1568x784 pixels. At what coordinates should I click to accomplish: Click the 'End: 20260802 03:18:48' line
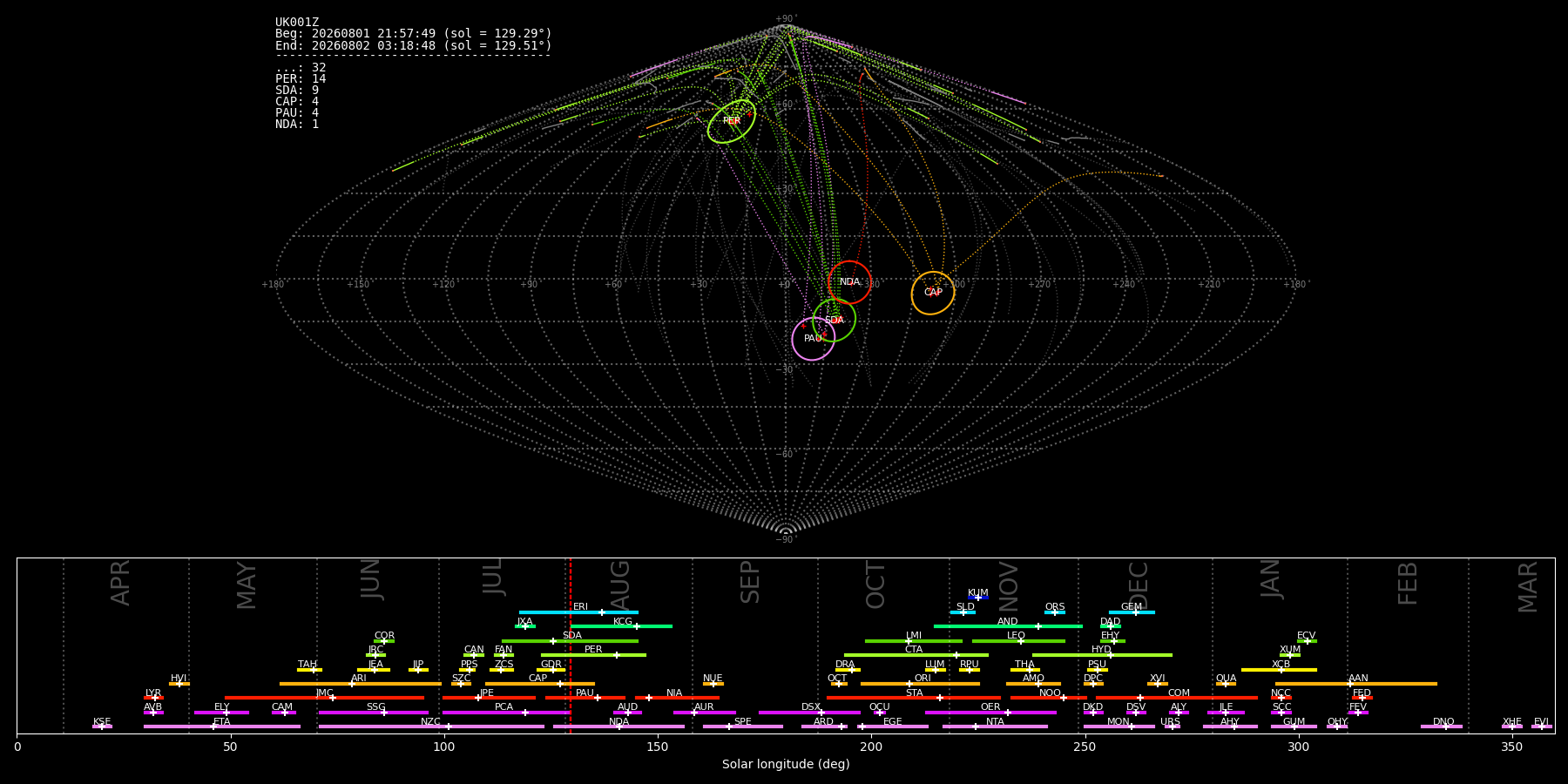click(414, 45)
